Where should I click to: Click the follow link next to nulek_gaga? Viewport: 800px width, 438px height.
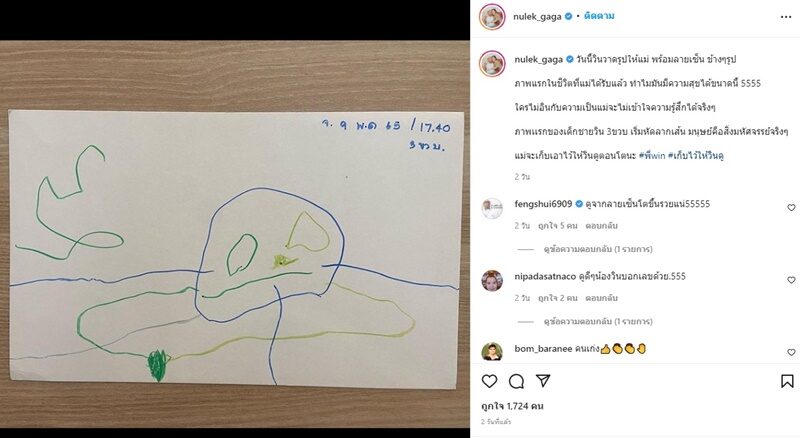(599, 16)
